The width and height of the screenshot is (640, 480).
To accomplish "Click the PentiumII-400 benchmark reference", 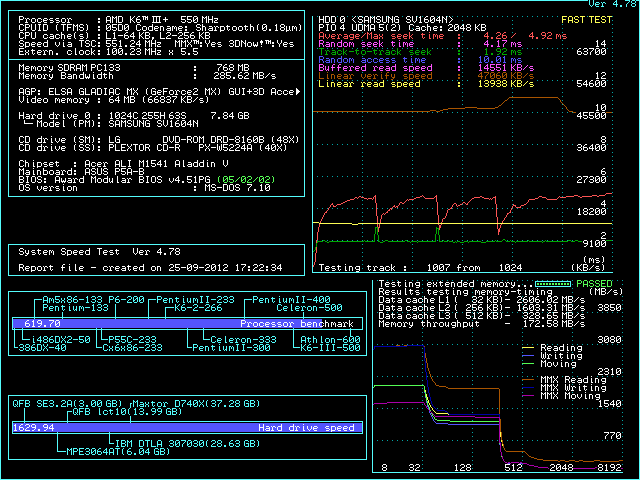I will coord(291,300).
